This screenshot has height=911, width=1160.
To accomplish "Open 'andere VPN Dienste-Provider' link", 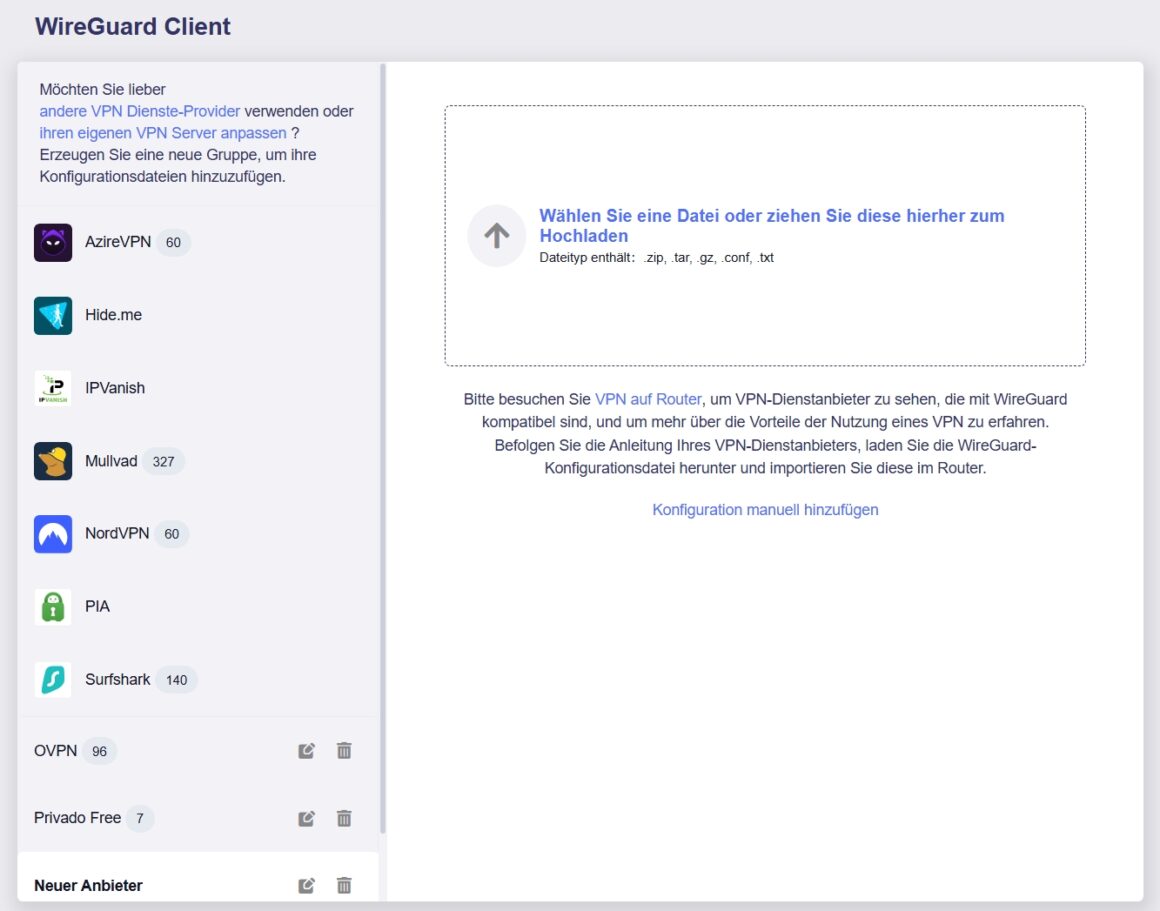I will coord(140,111).
